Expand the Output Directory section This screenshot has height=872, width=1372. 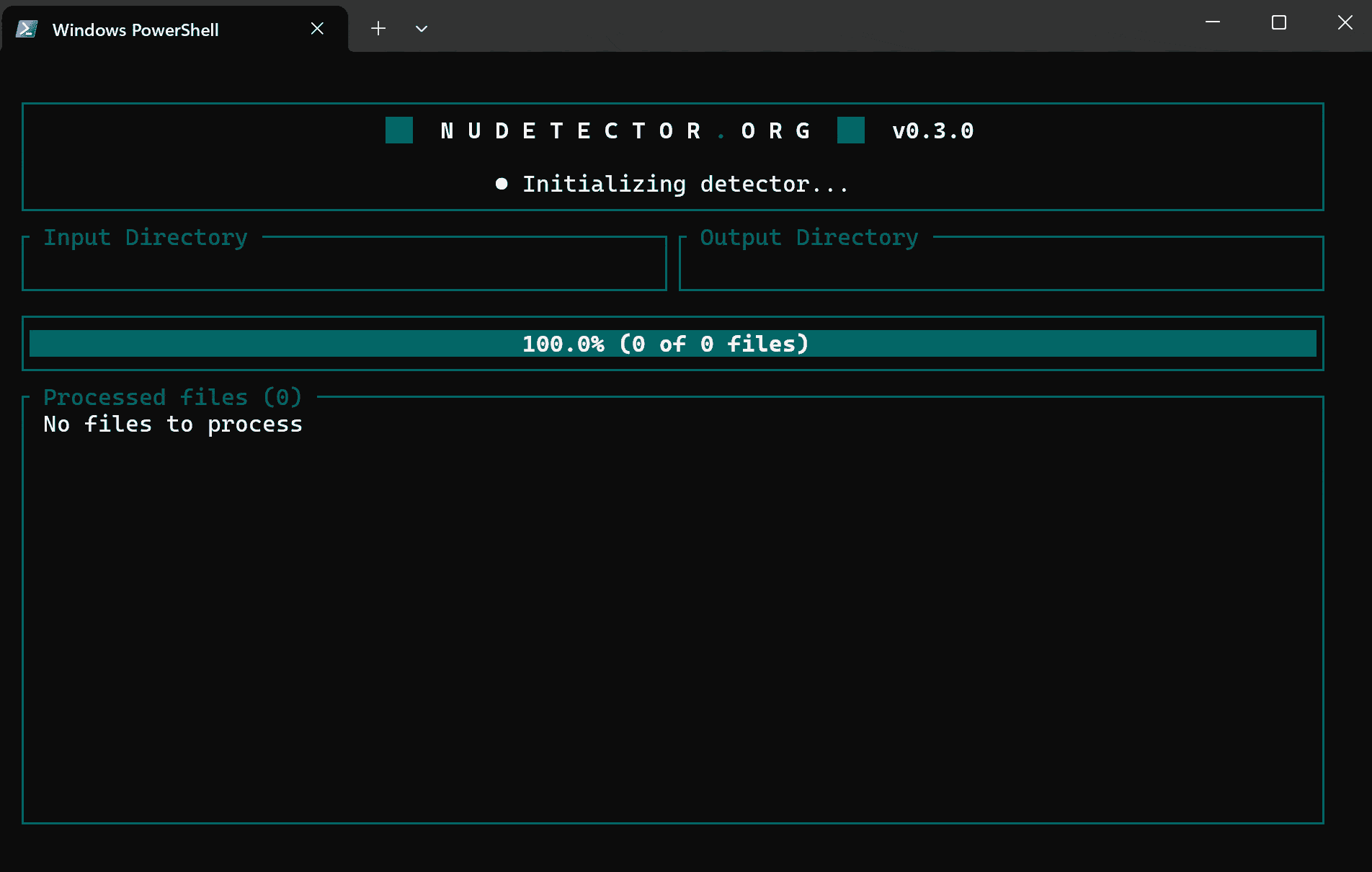(808, 237)
